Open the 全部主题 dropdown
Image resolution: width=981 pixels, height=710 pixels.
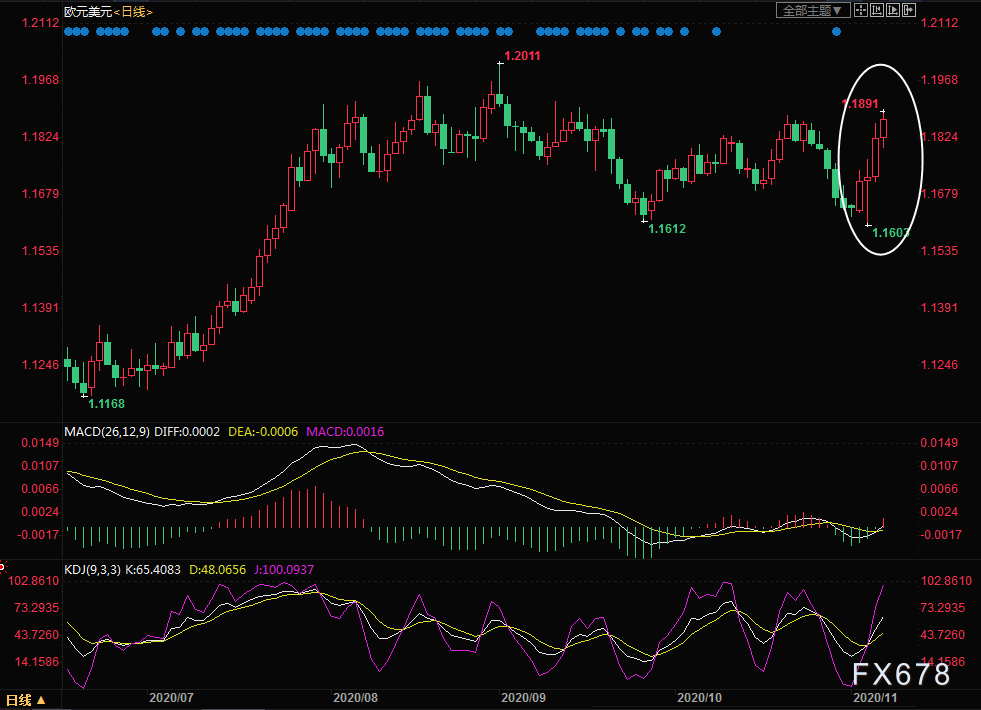pyautogui.click(x=813, y=10)
